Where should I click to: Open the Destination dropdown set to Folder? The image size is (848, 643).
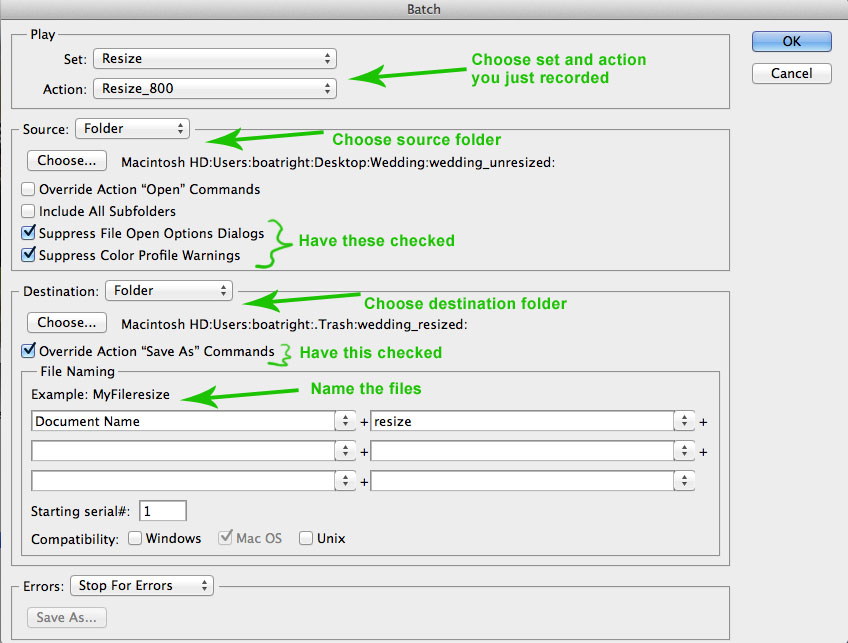tap(169, 290)
